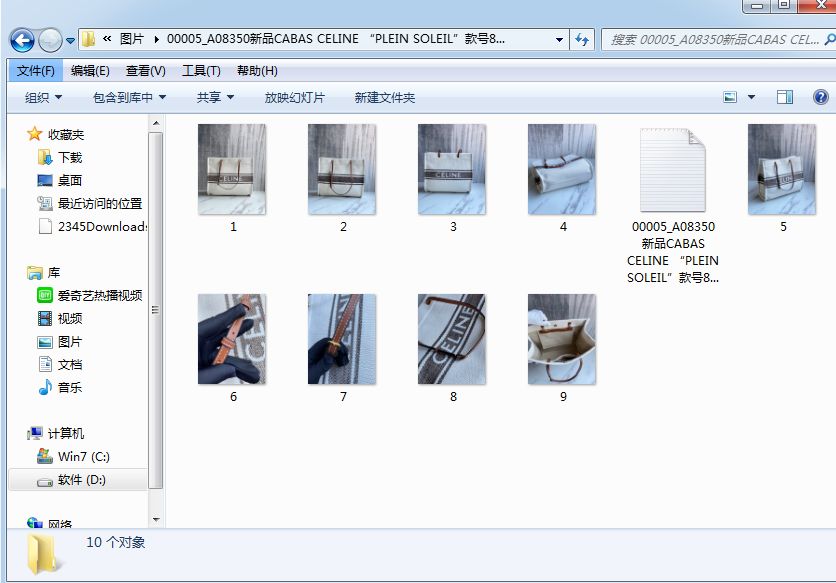
Task: Go back with the blue Back arrow
Action: (22, 40)
